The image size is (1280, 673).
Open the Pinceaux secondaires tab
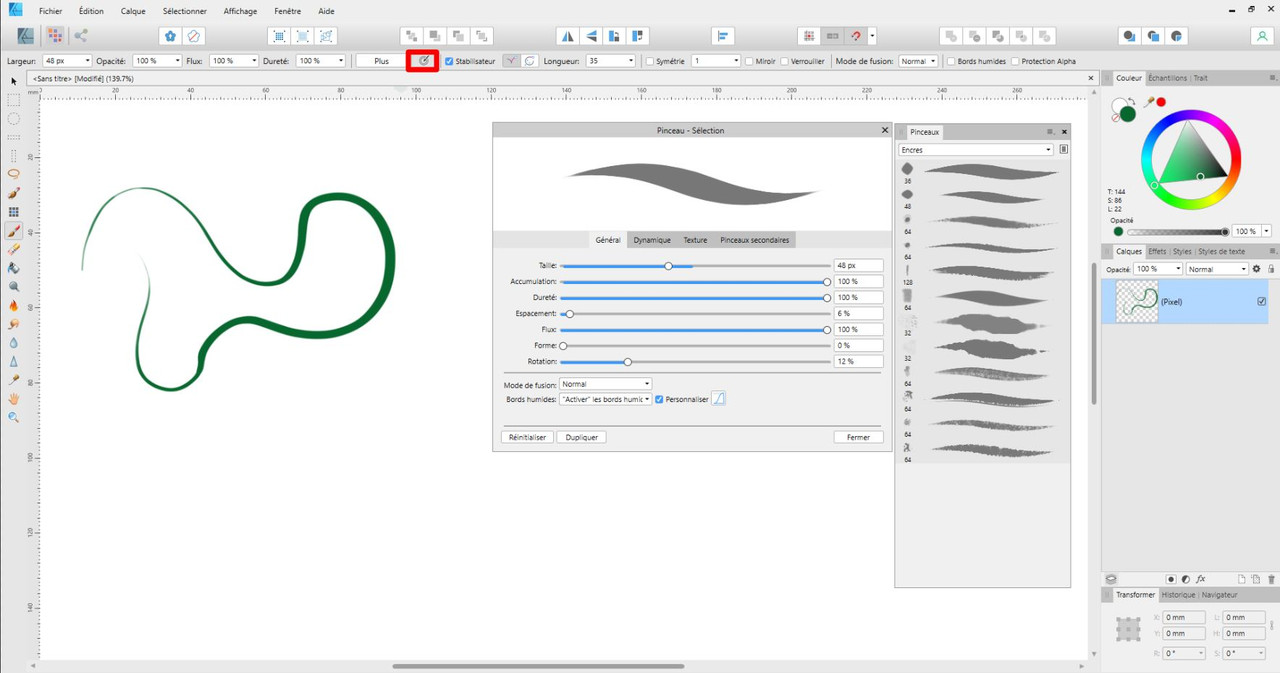point(755,240)
